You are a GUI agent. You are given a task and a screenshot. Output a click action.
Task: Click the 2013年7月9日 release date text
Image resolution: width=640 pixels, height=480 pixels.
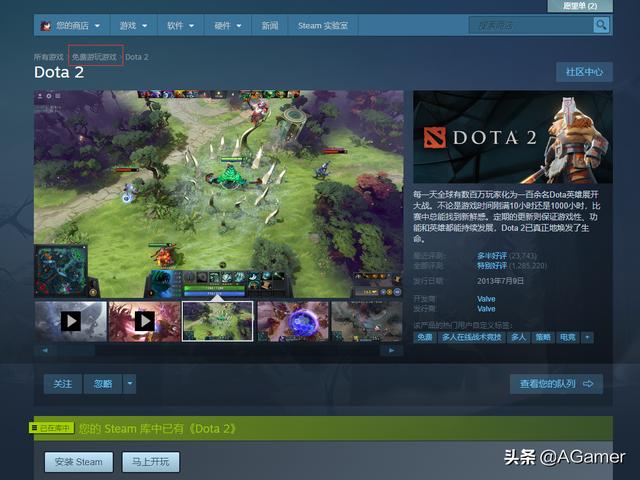(500, 281)
